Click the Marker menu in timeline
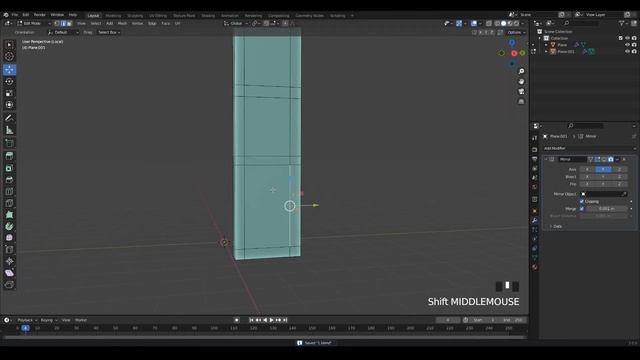The height and width of the screenshot is (360, 640). [81, 320]
